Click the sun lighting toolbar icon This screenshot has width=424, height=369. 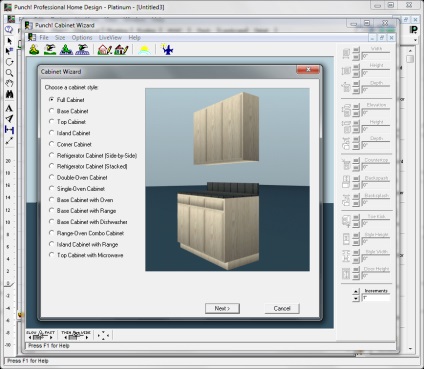(x=144, y=50)
